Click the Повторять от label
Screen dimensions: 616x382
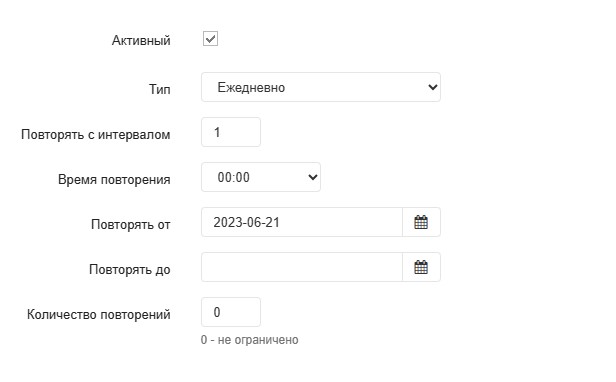coord(130,224)
